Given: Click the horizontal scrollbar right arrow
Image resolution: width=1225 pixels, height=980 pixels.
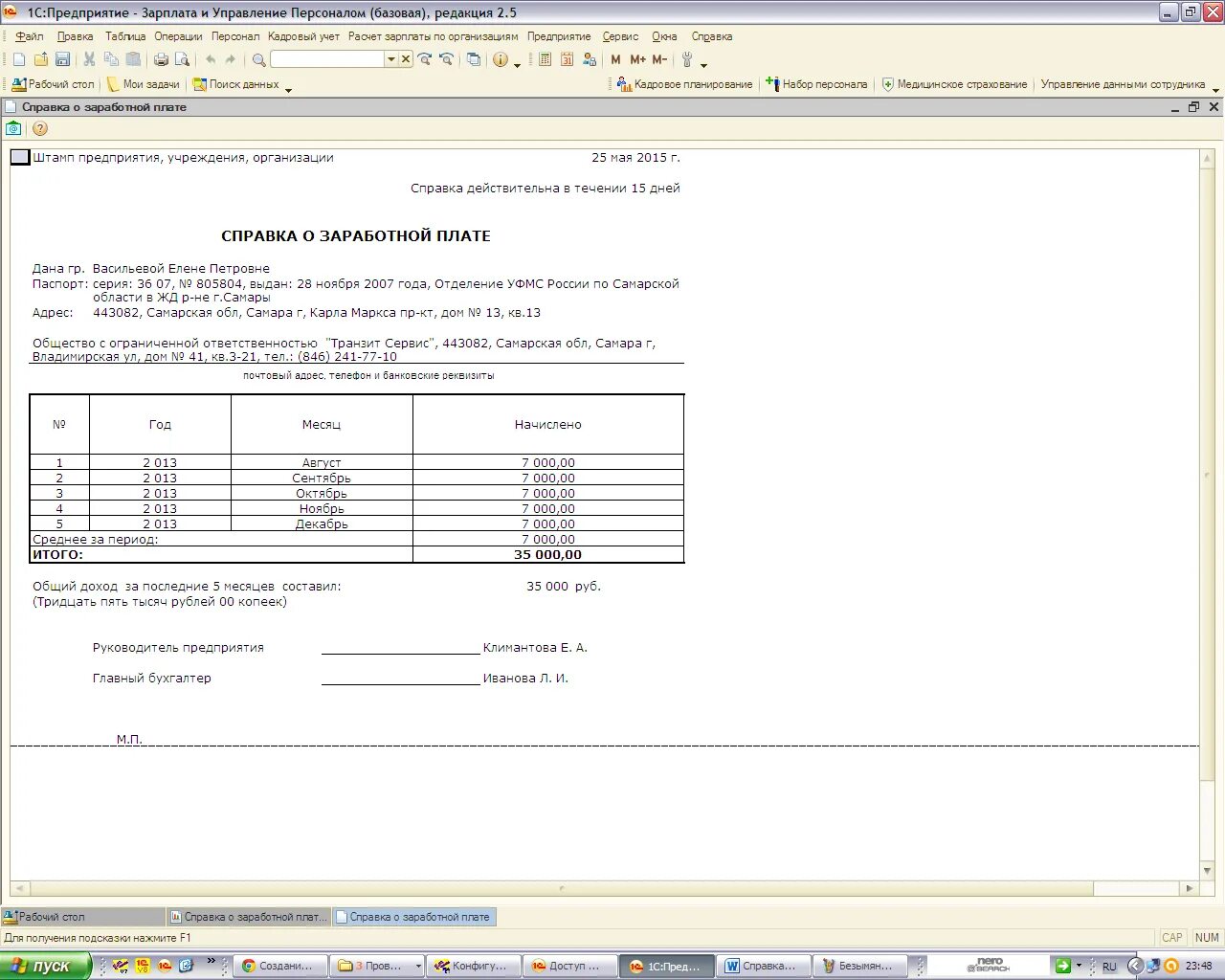Looking at the screenshot, I should pos(1190,888).
